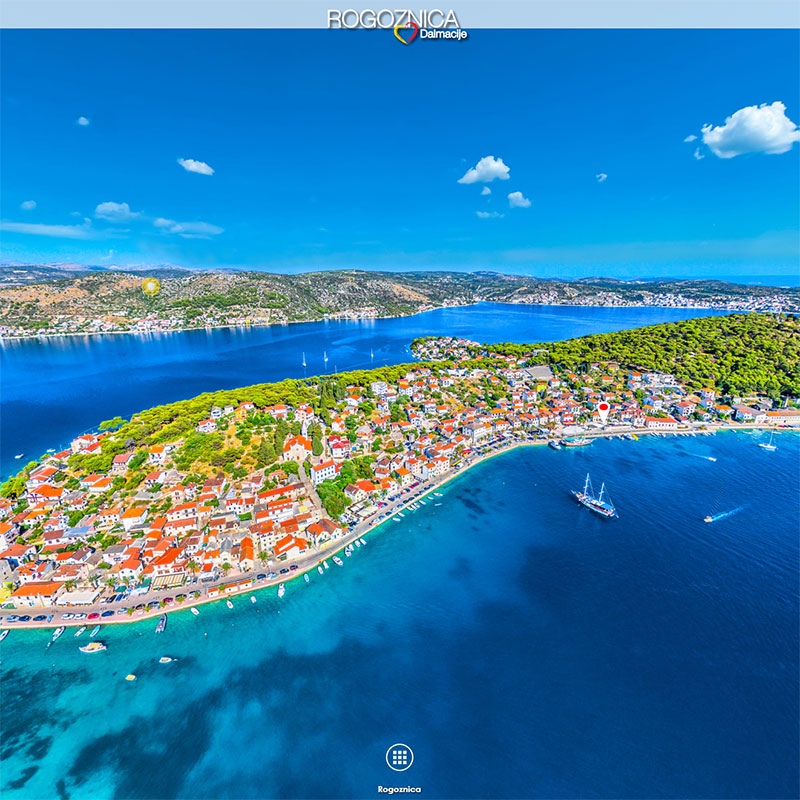Click the large white cloud at top right
Viewport: 800px width, 800px height.
pyautogui.click(x=751, y=130)
